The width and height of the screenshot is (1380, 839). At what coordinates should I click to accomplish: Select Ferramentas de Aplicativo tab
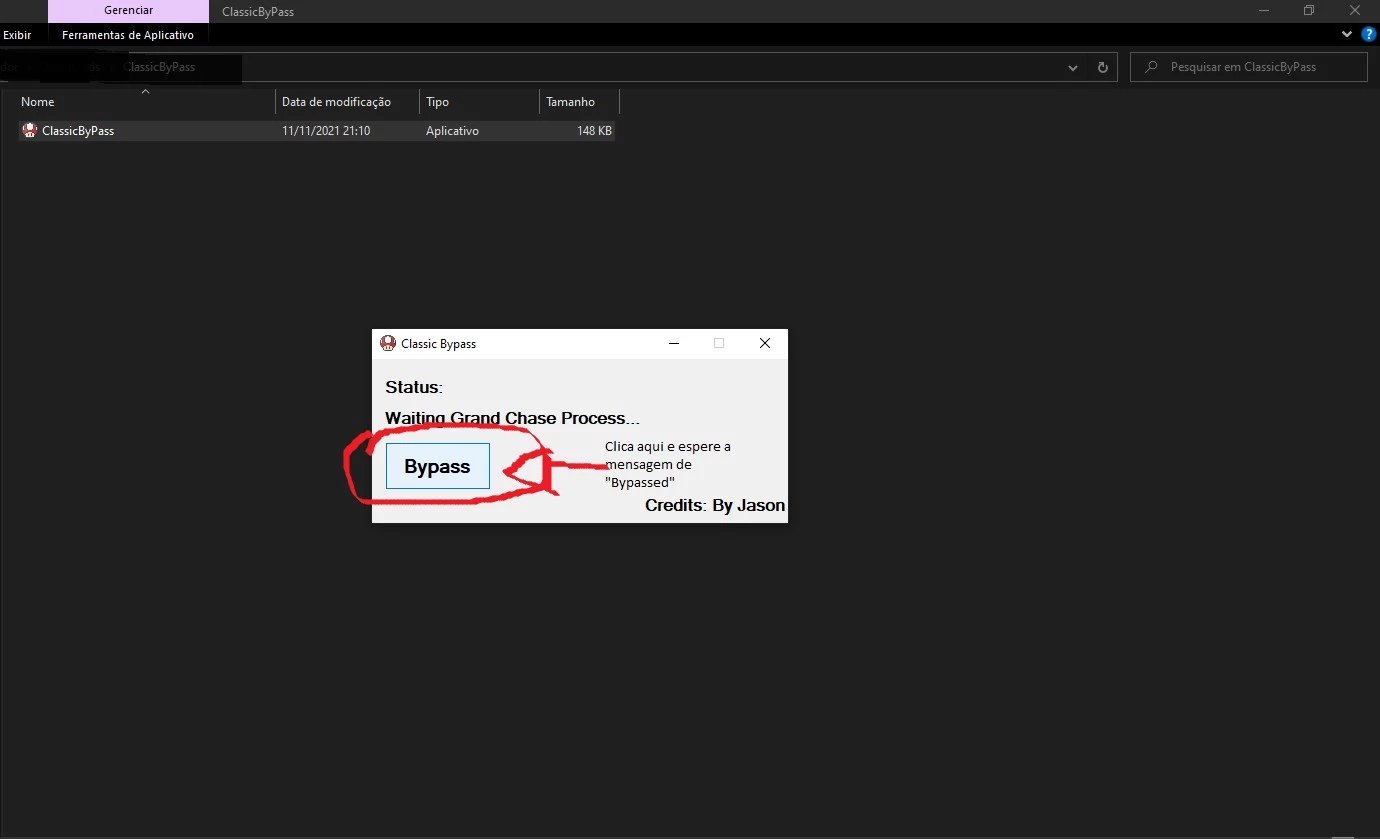(128, 35)
